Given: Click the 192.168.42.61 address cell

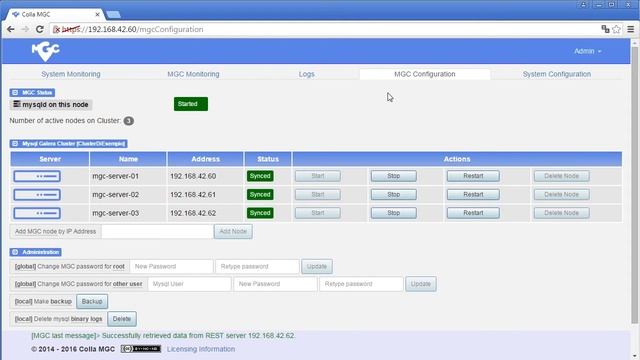Looking at the screenshot, I should (x=205, y=195).
